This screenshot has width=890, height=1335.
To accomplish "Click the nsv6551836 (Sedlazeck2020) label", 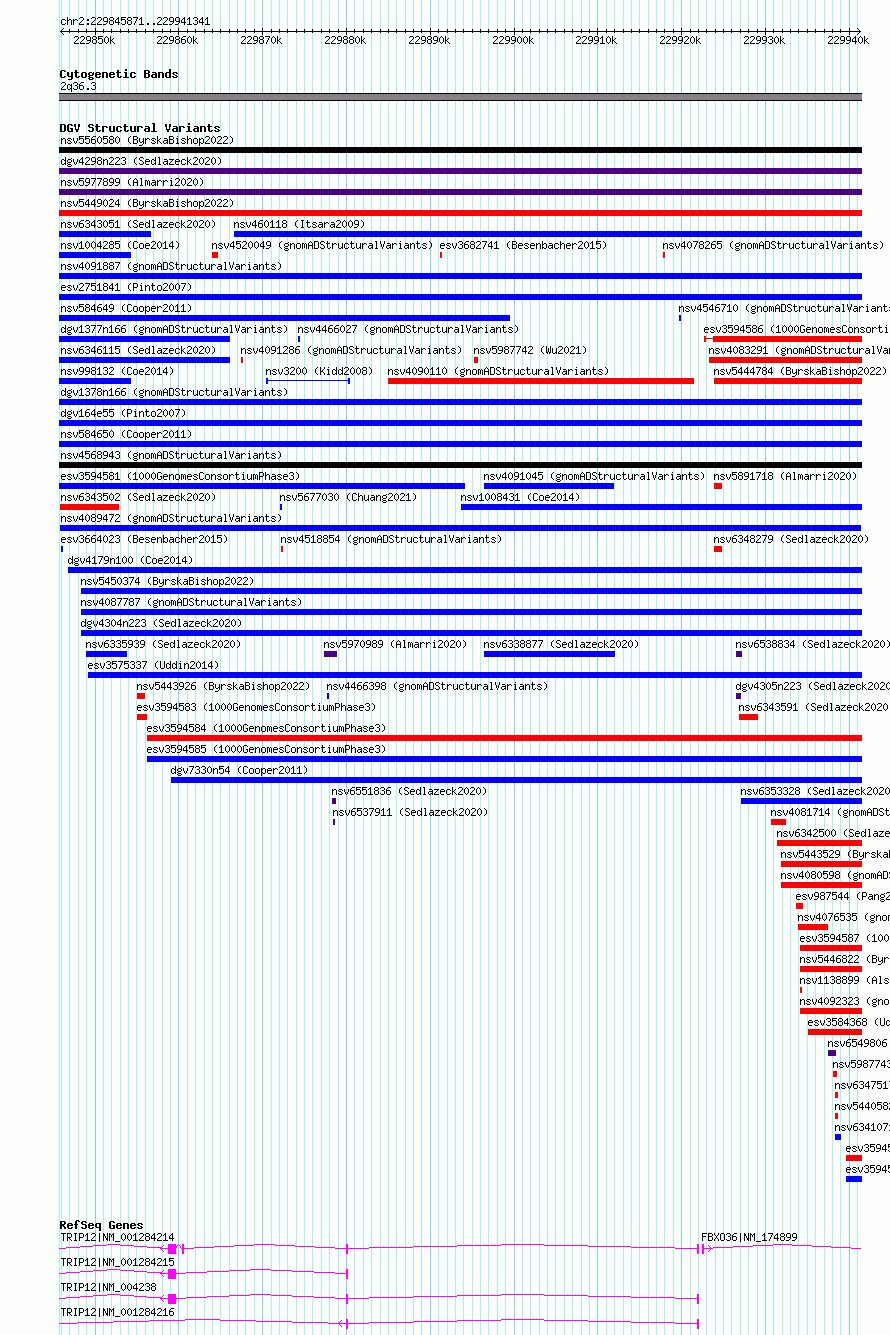I will (410, 791).
